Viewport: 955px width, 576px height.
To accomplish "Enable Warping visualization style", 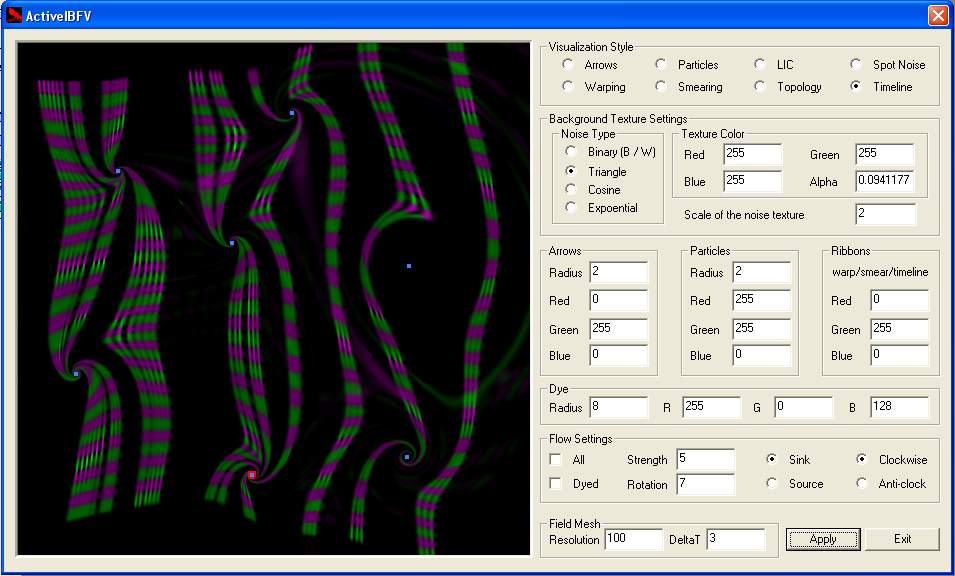I will click(569, 87).
